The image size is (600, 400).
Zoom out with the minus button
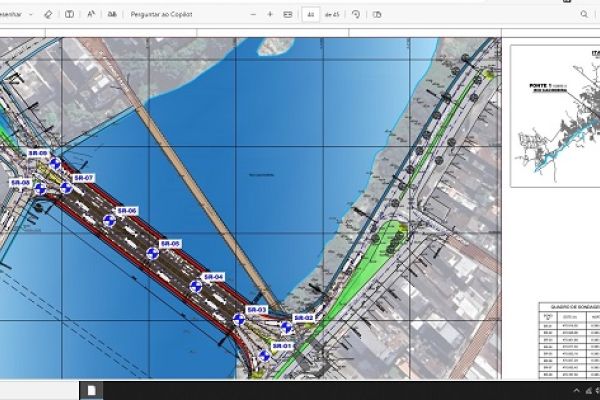tap(253, 15)
